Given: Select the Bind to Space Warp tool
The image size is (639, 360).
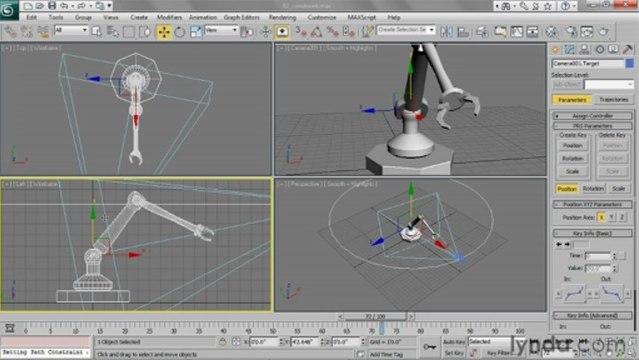Looking at the screenshot, I should pyautogui.click(x=43, y=31).
